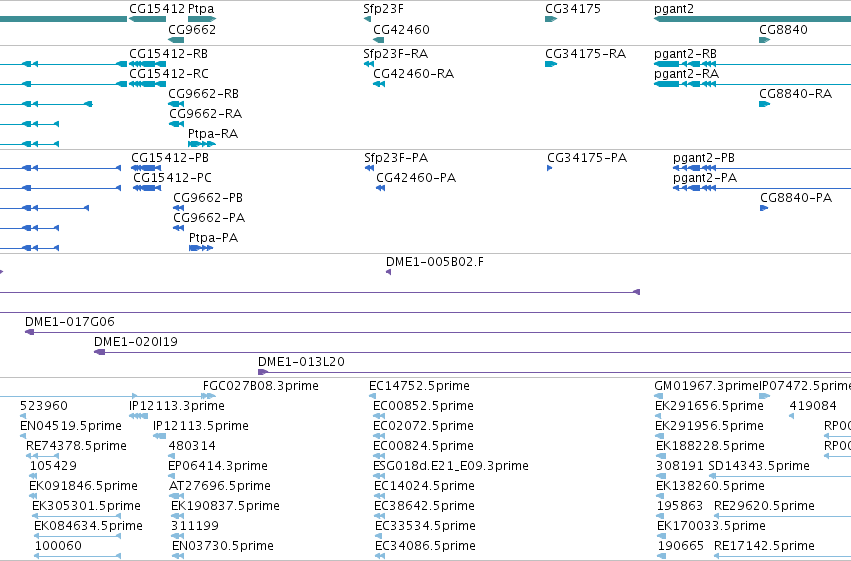Viewport: 851px width, 561px height.
Task: Select EST IP12113.3prime
Action: pos(177,406)
